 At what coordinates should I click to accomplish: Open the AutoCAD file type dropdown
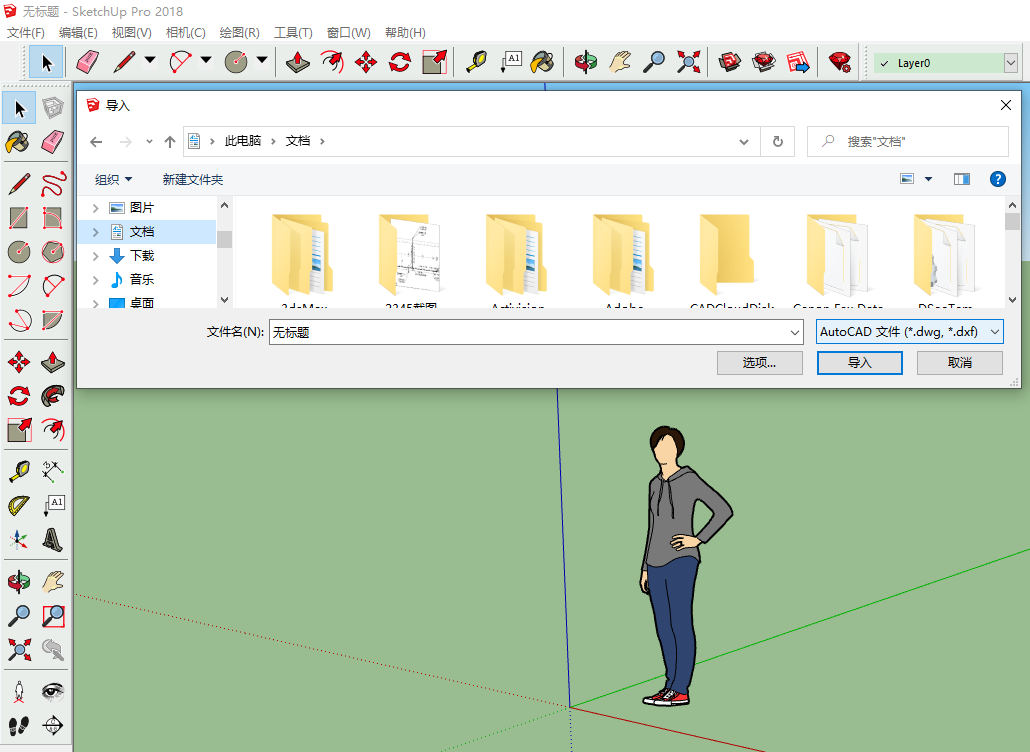point(995,332)
